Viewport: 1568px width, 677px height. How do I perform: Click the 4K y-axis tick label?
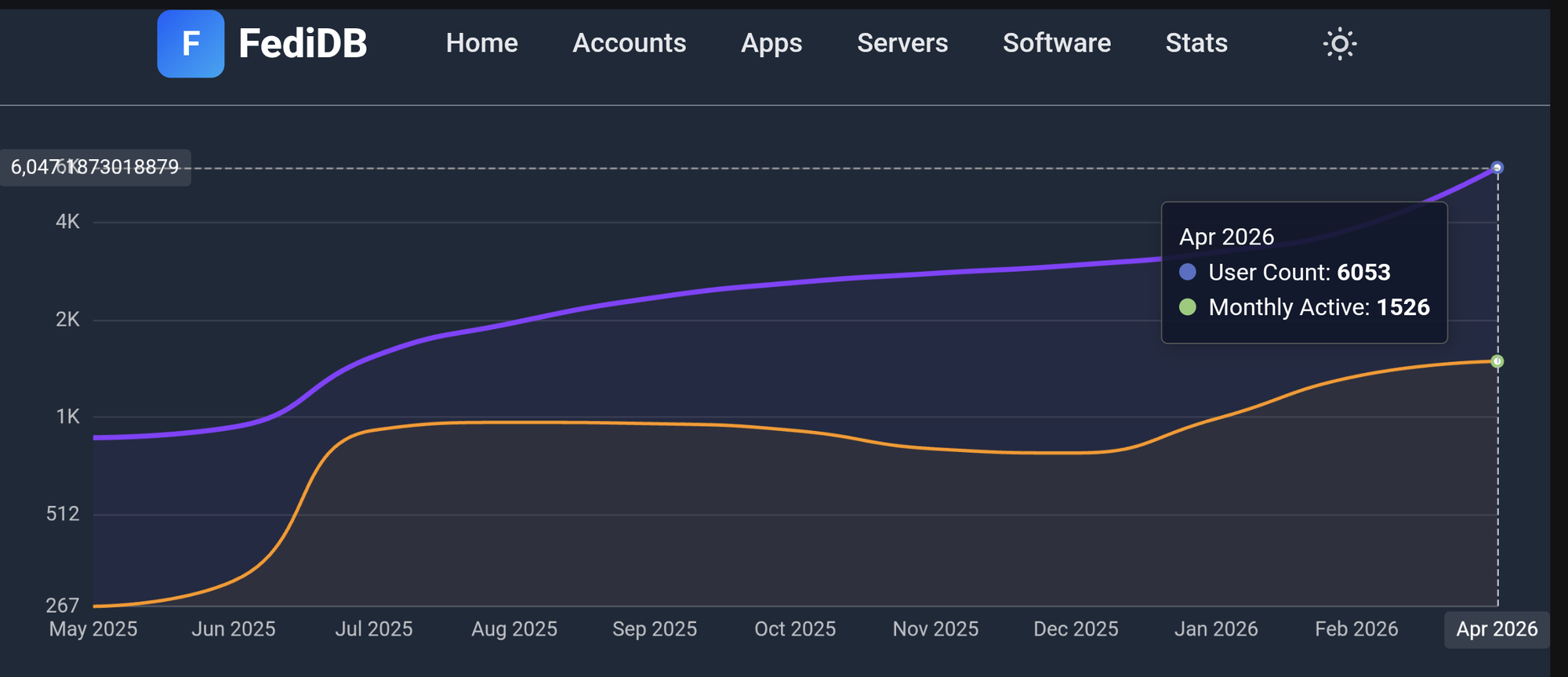[x=67, y=222]
